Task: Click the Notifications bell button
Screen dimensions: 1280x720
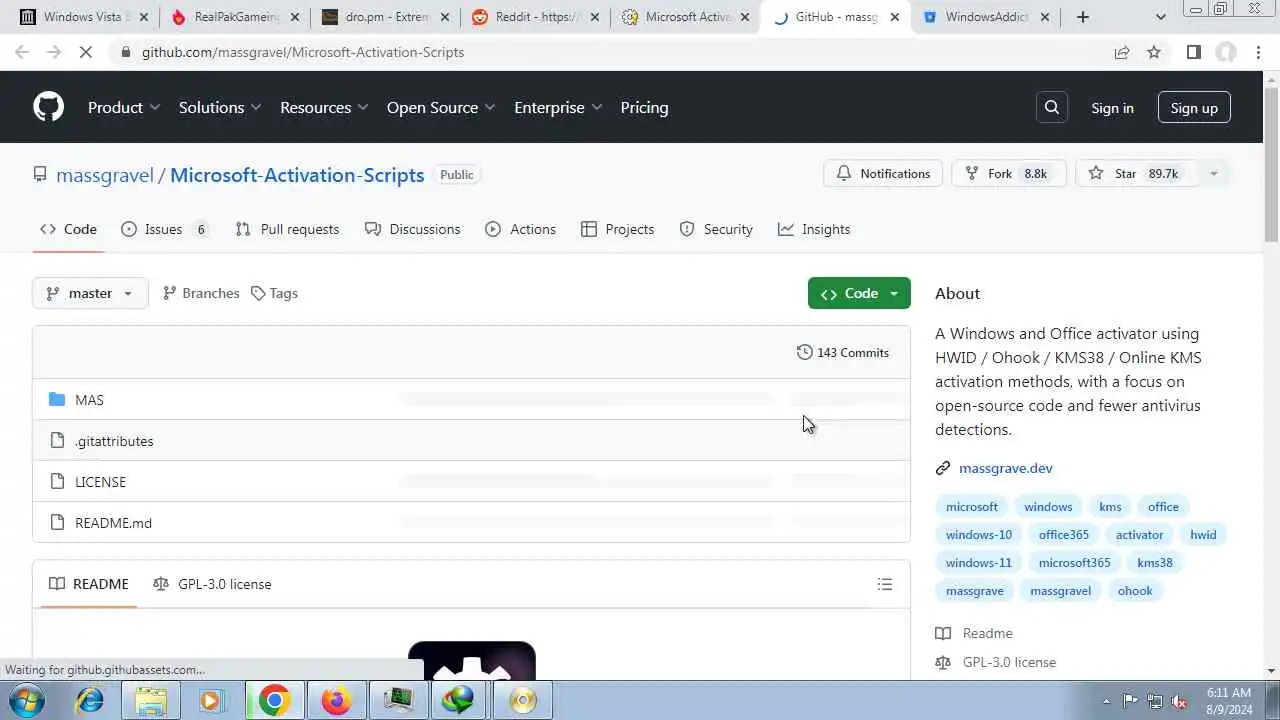Action: 884,173
